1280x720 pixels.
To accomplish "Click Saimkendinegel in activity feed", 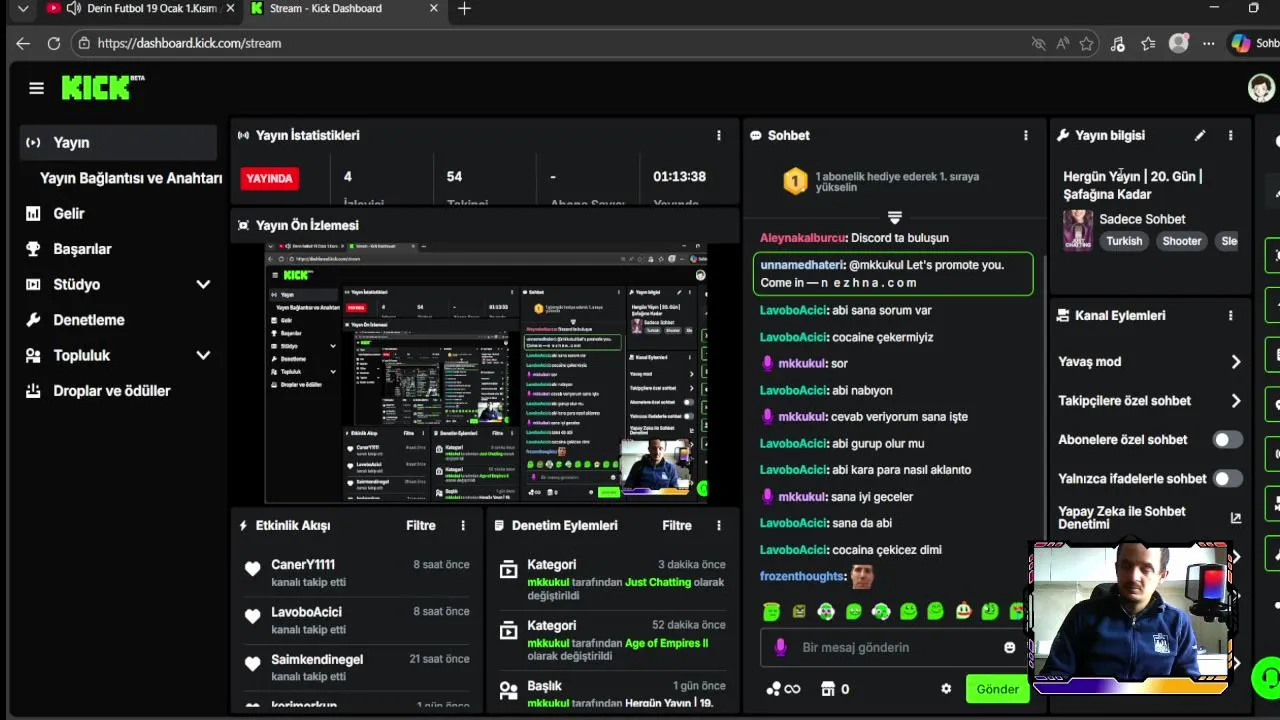I will (317, 660).
